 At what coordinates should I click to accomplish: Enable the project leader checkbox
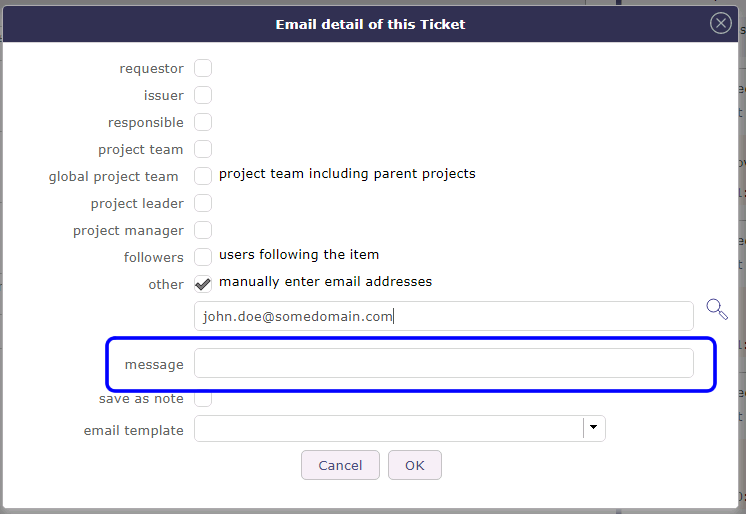203,203
